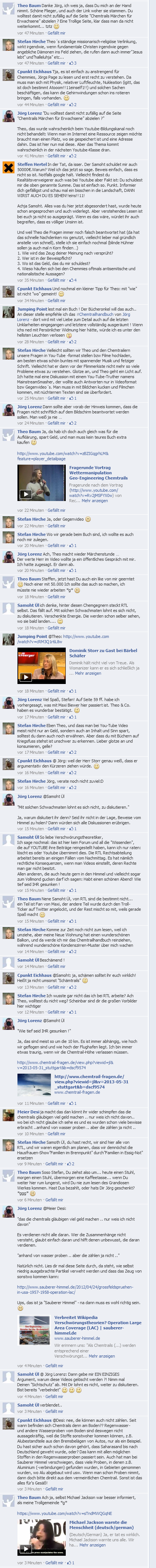Open Steffen Hertel's profile name link
Image resolution: width=156 pixels, height=1568 pixels.
32,165
